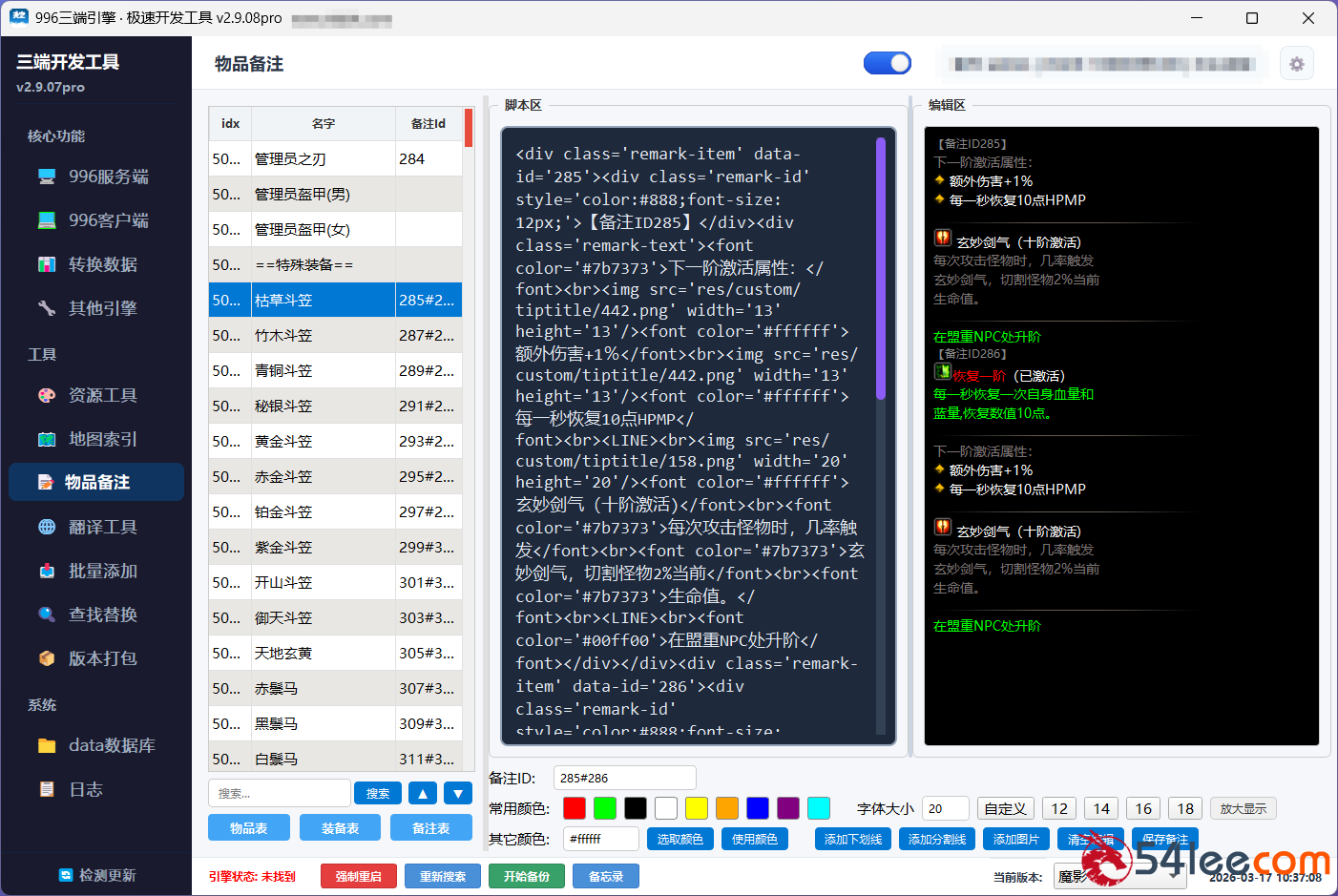
Task: Click the down arrow next to 搜索
Action: click(x=458, y=793)
